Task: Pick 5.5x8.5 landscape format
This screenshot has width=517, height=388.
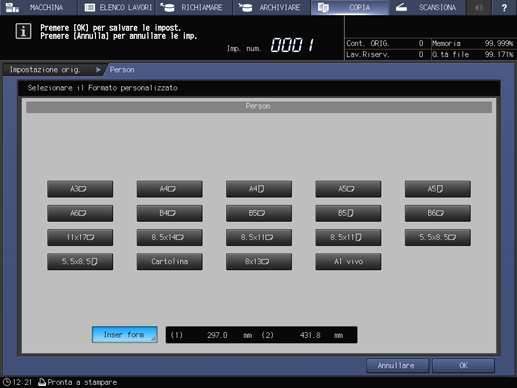Action: (438, 237)
